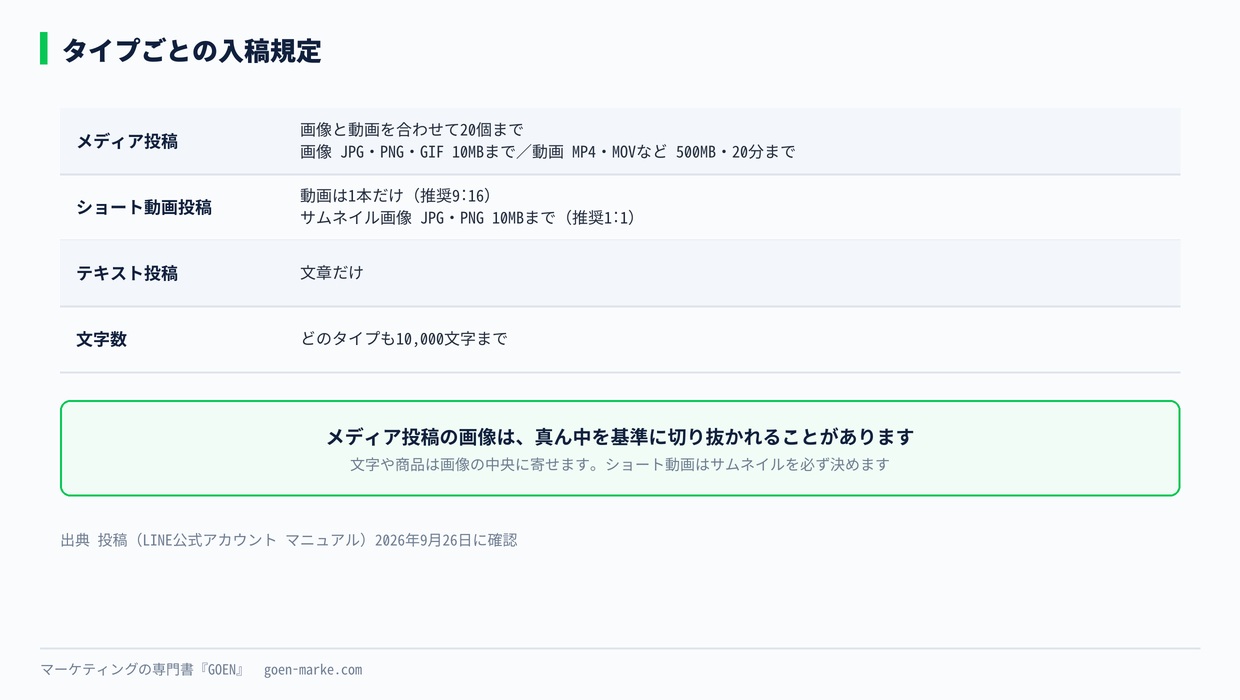
Task: Click the cell reading 文章だけ
Action: 332,273
